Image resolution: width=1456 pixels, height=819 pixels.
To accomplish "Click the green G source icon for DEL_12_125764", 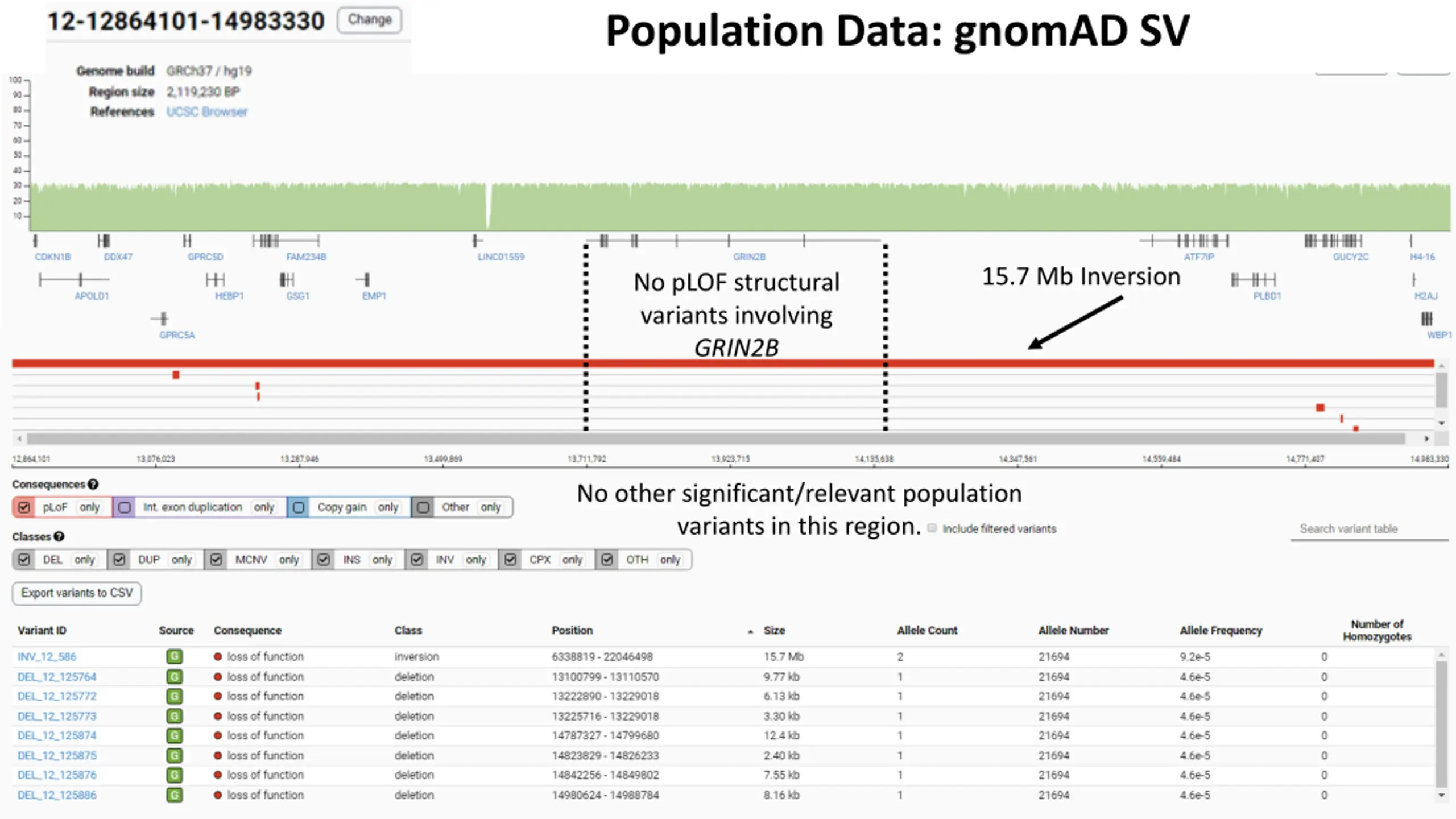I will (175, 677).
